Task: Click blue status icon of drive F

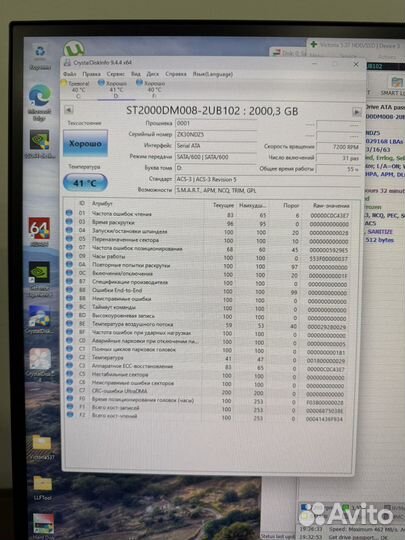Action: pyautogui.click(x=139, y=83)
